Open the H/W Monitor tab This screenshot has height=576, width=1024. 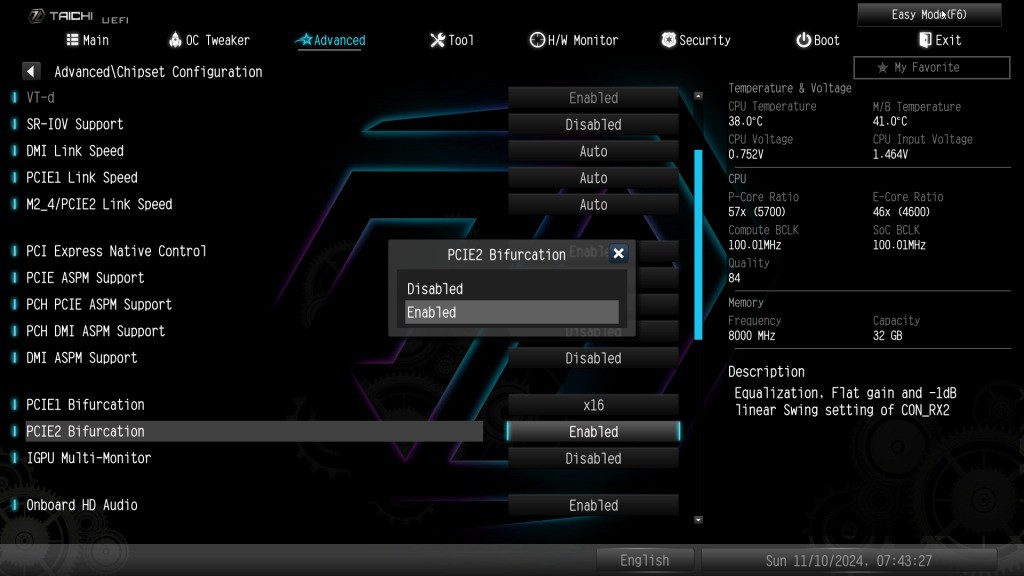pos(573,40)
